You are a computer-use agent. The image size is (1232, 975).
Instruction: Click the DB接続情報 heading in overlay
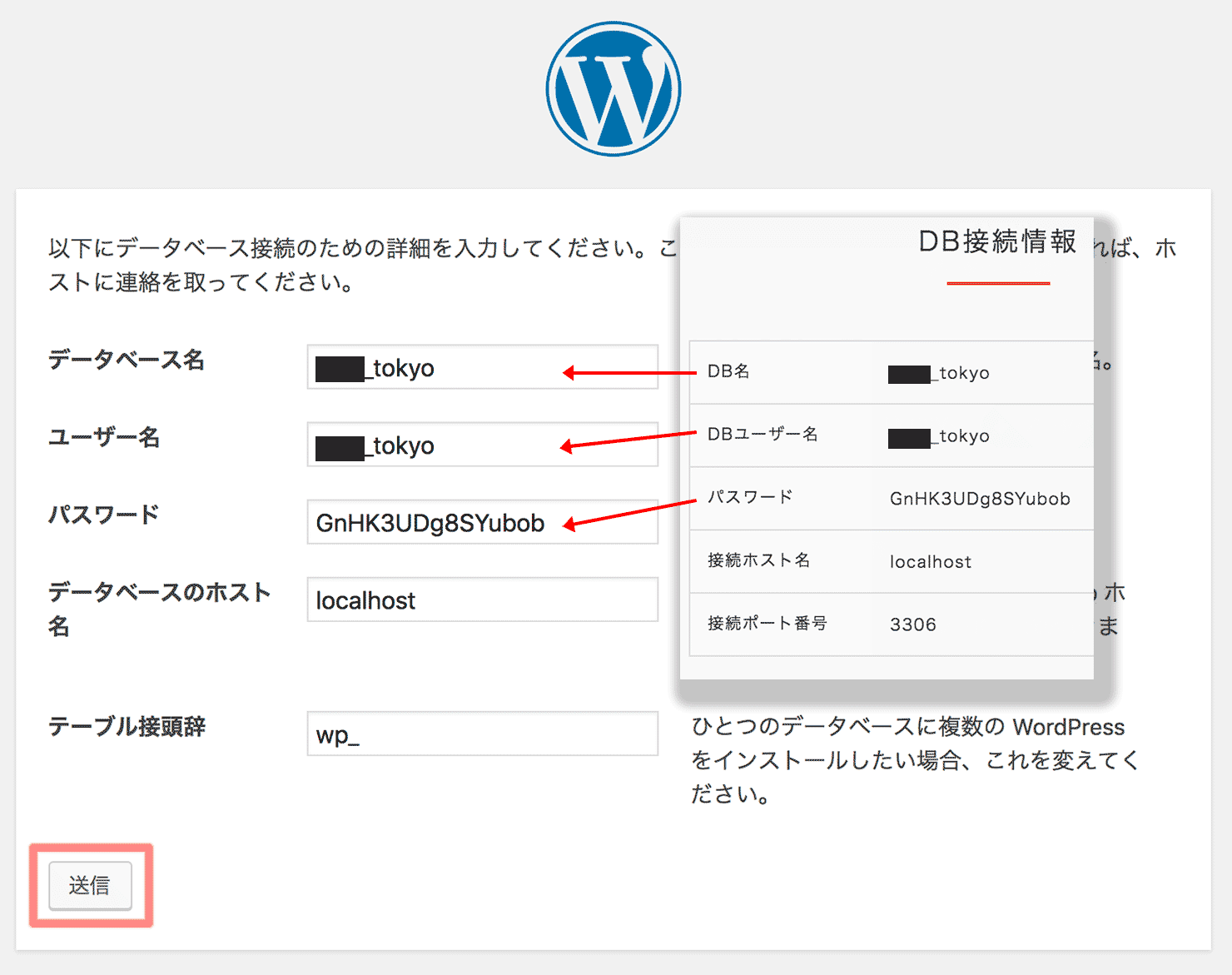click(x=997, y=241)
